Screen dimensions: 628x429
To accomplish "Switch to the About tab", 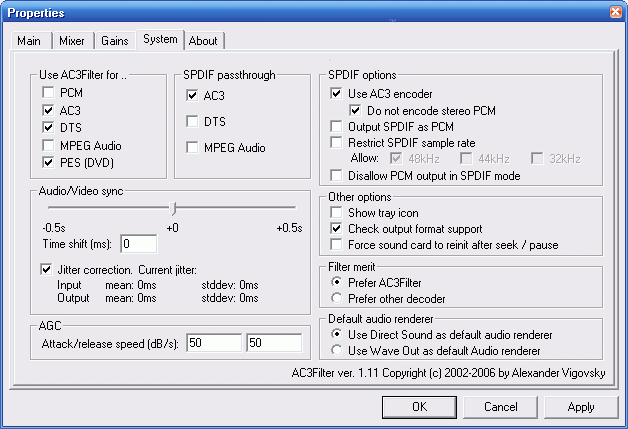I will [203, 41].
